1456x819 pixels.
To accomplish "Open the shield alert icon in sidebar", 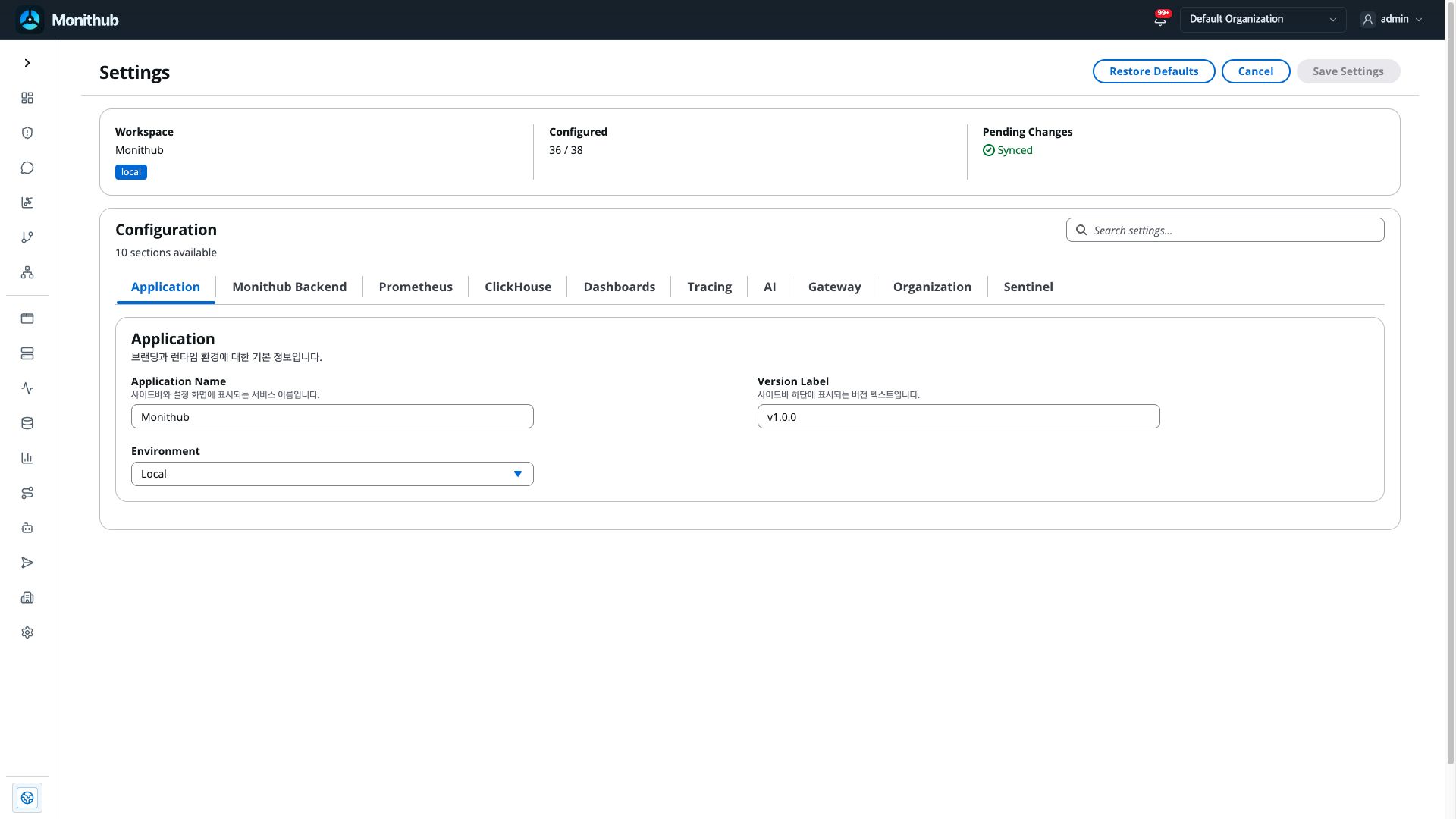I will tap(27, 133).
